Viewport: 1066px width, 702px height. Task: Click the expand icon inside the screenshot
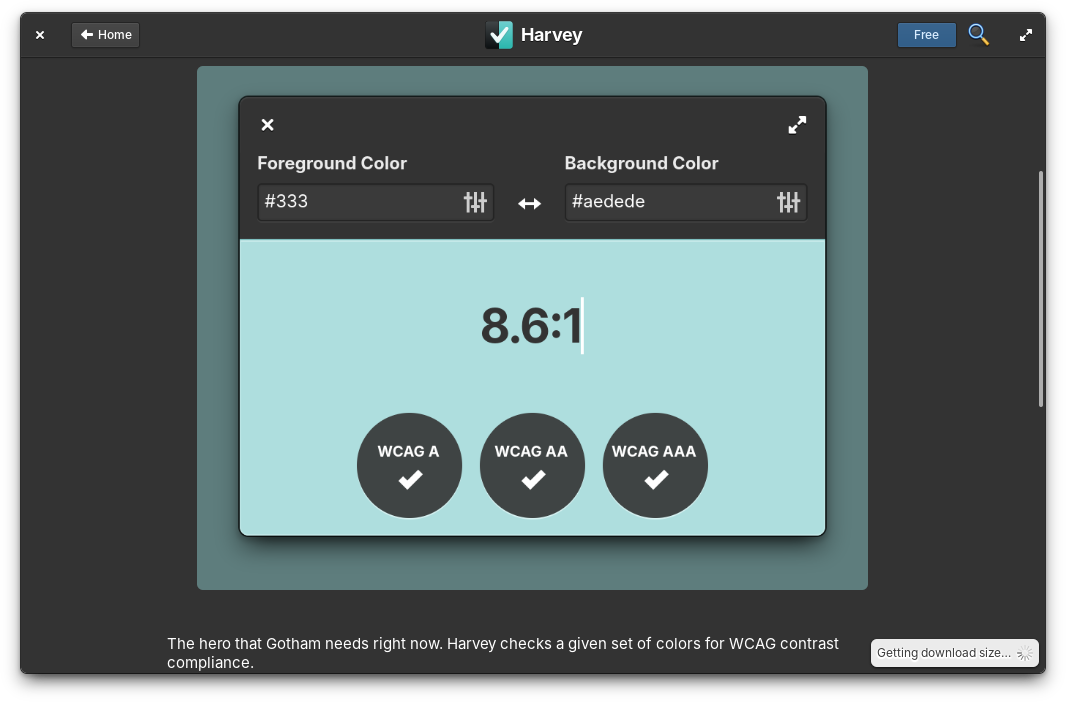(797, 125)
